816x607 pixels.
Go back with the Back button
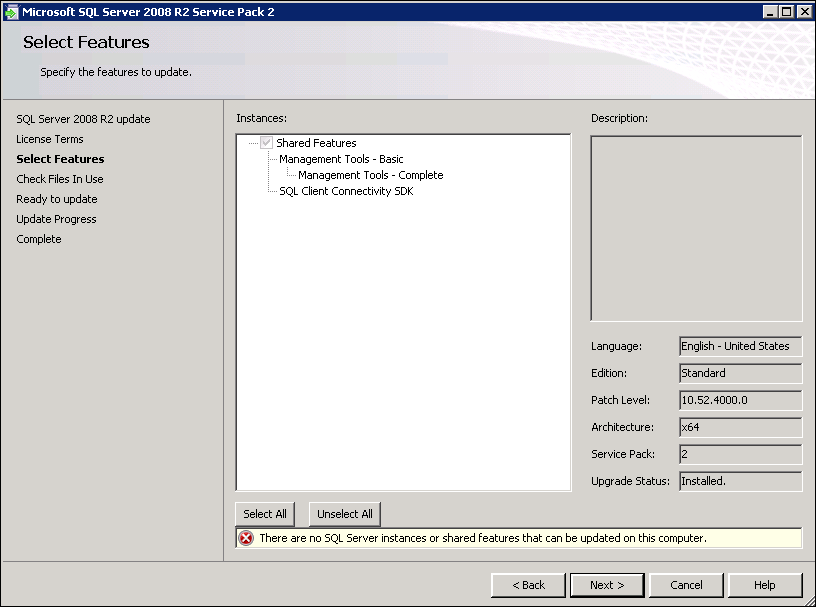(x=528, y=585)
